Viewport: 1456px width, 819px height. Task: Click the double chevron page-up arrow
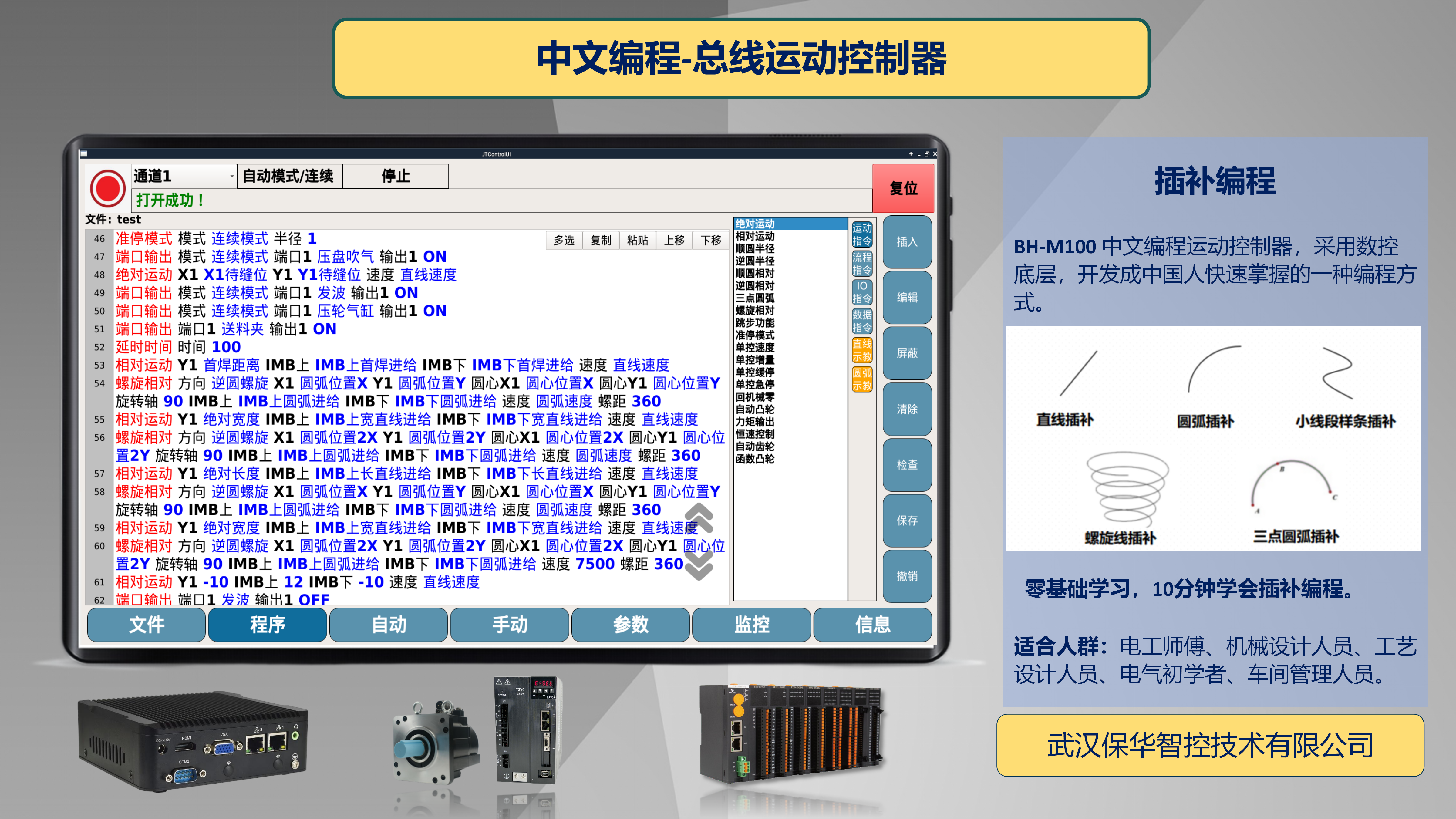[x=699, y=518]
